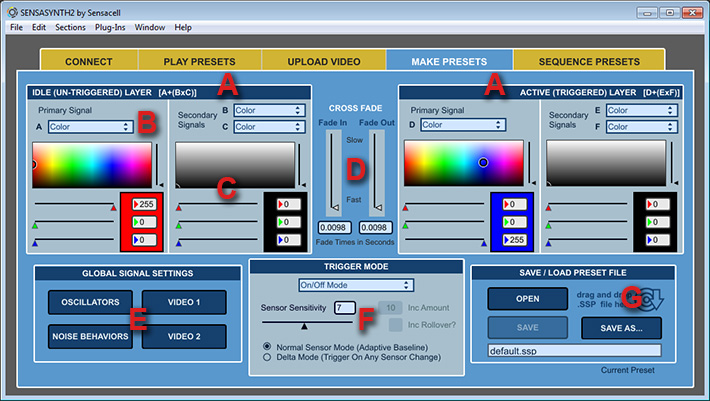This screenshot has height=401, width=710.
Task: Open the Sections menu
Action: click(70, 27)
